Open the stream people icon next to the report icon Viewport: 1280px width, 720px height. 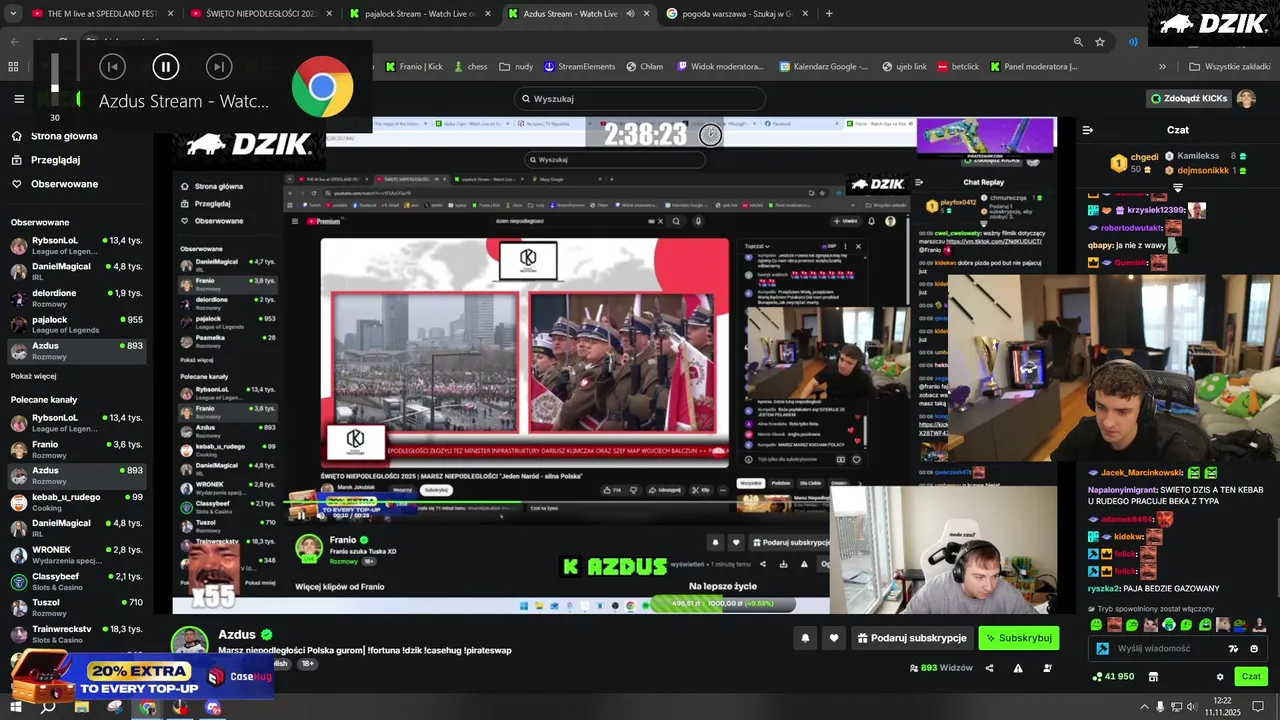coord(1047,668)
